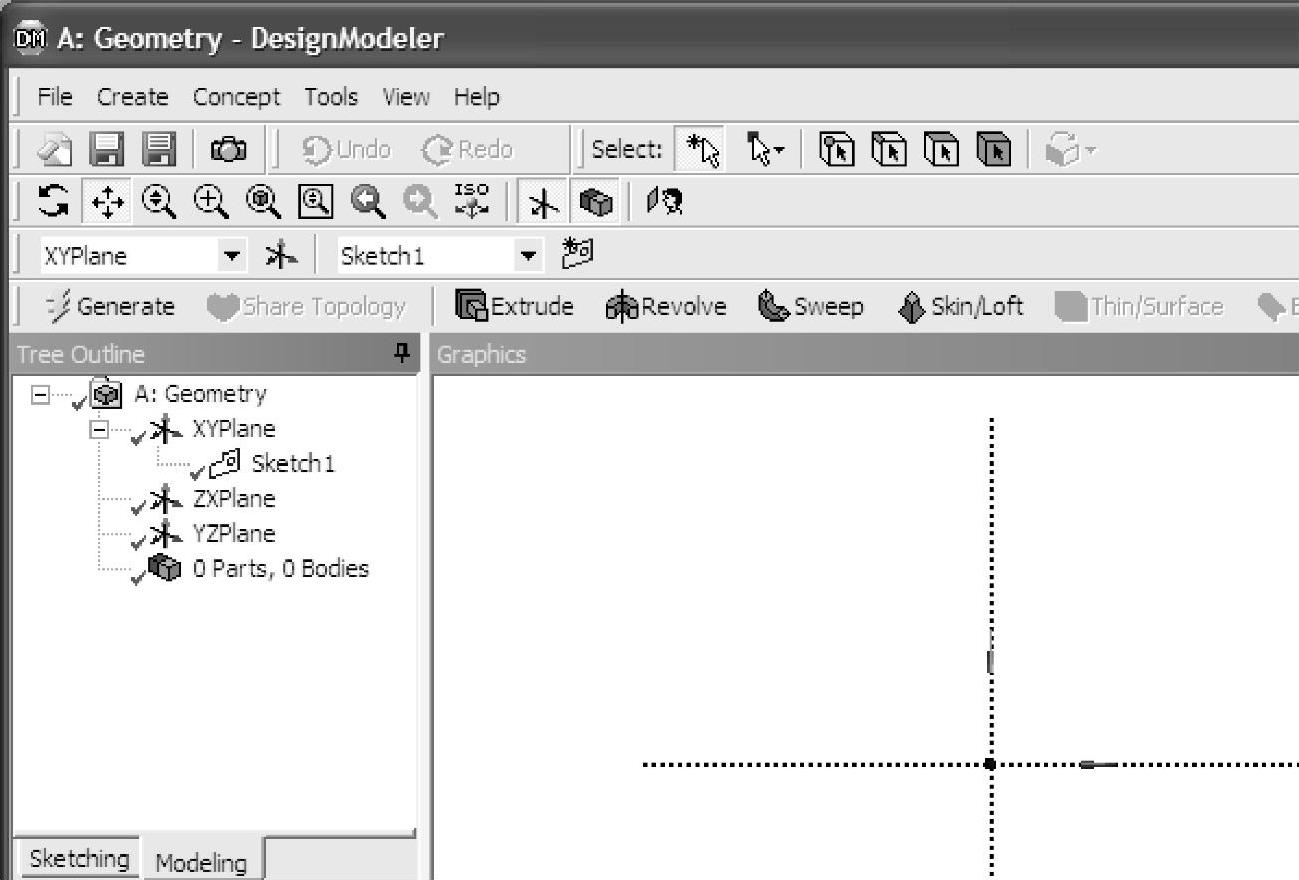Image resolution: width=1299 pixels, height=880 pixels.
Task: Open the View menu
Action: [406, 97]
